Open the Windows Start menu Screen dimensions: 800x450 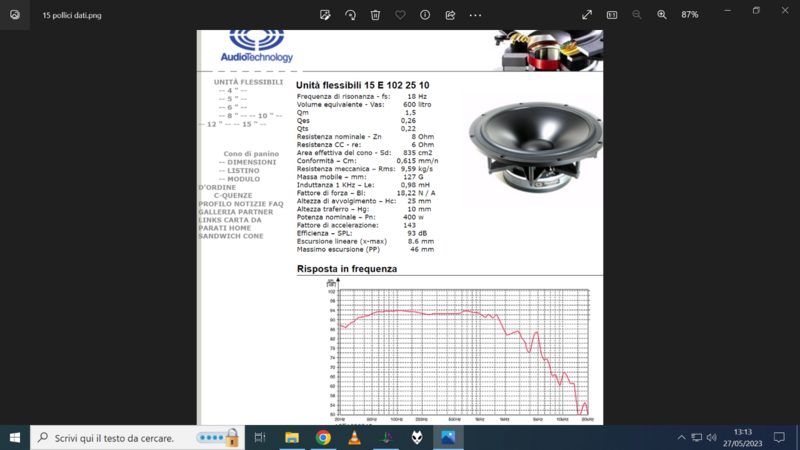click(x=15, y=438)
